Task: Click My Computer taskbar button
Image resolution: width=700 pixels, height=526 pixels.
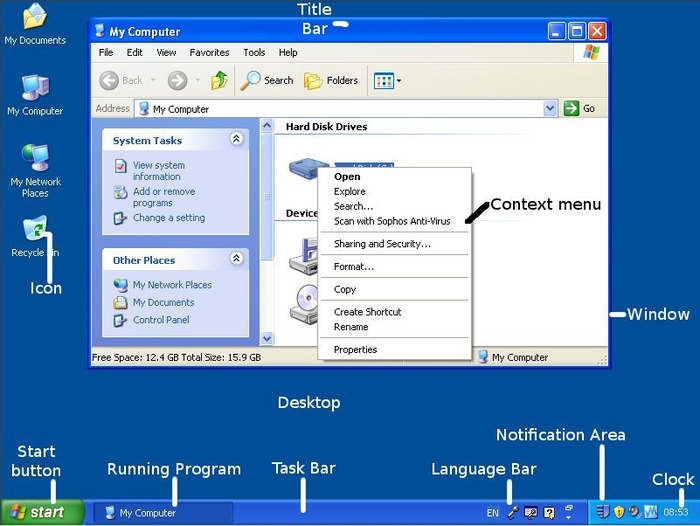Action: point(163,513)
